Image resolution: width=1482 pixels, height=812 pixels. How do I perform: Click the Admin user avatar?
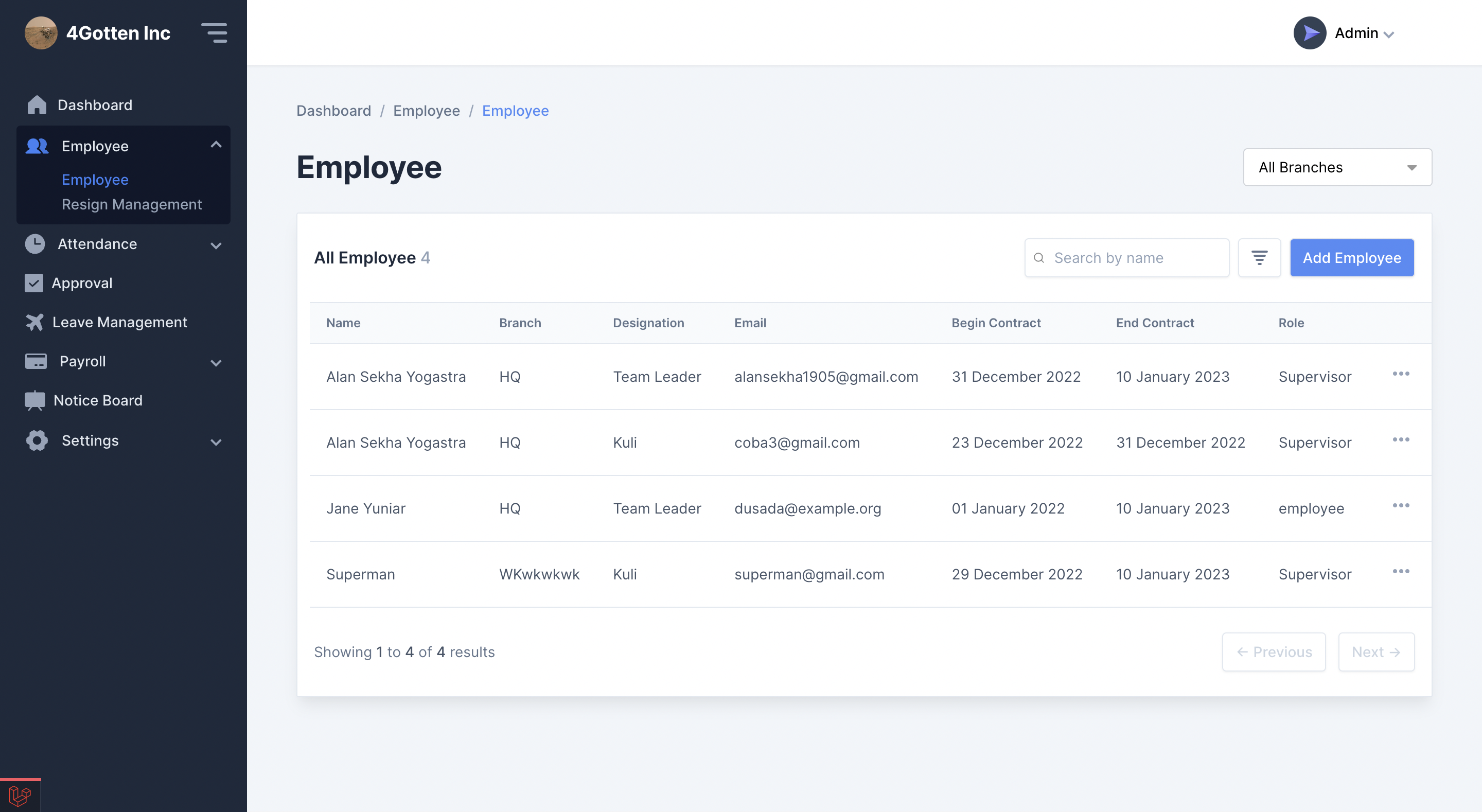coord(1310,33)
